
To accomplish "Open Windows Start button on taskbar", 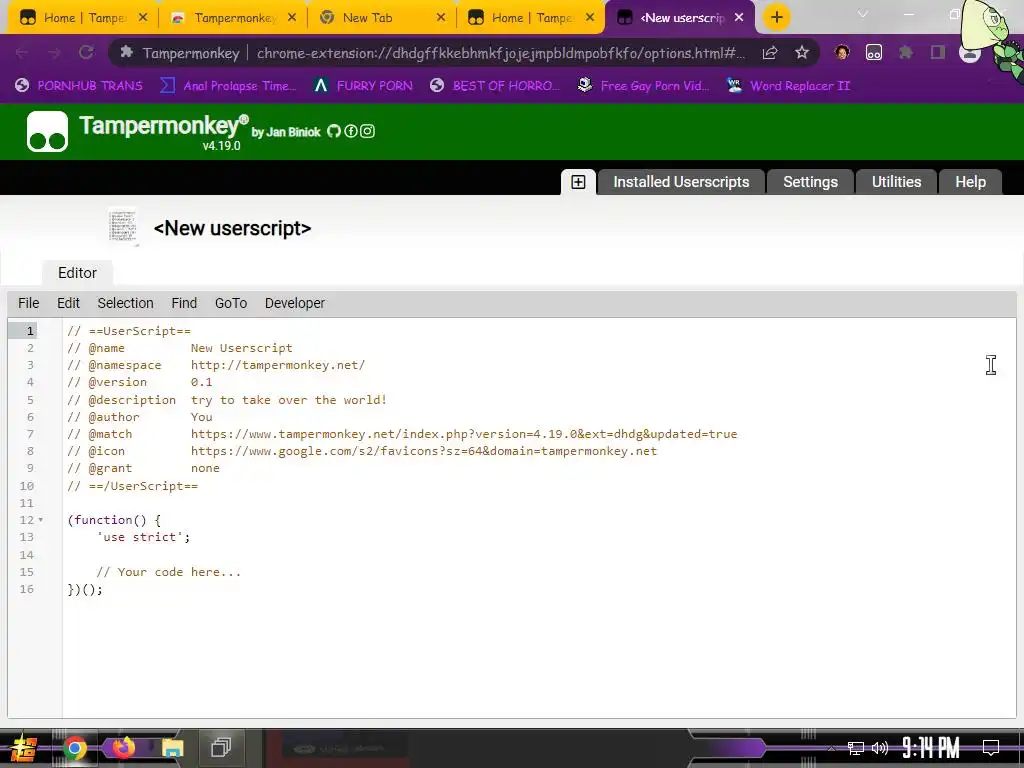I will tap(23, 748).
